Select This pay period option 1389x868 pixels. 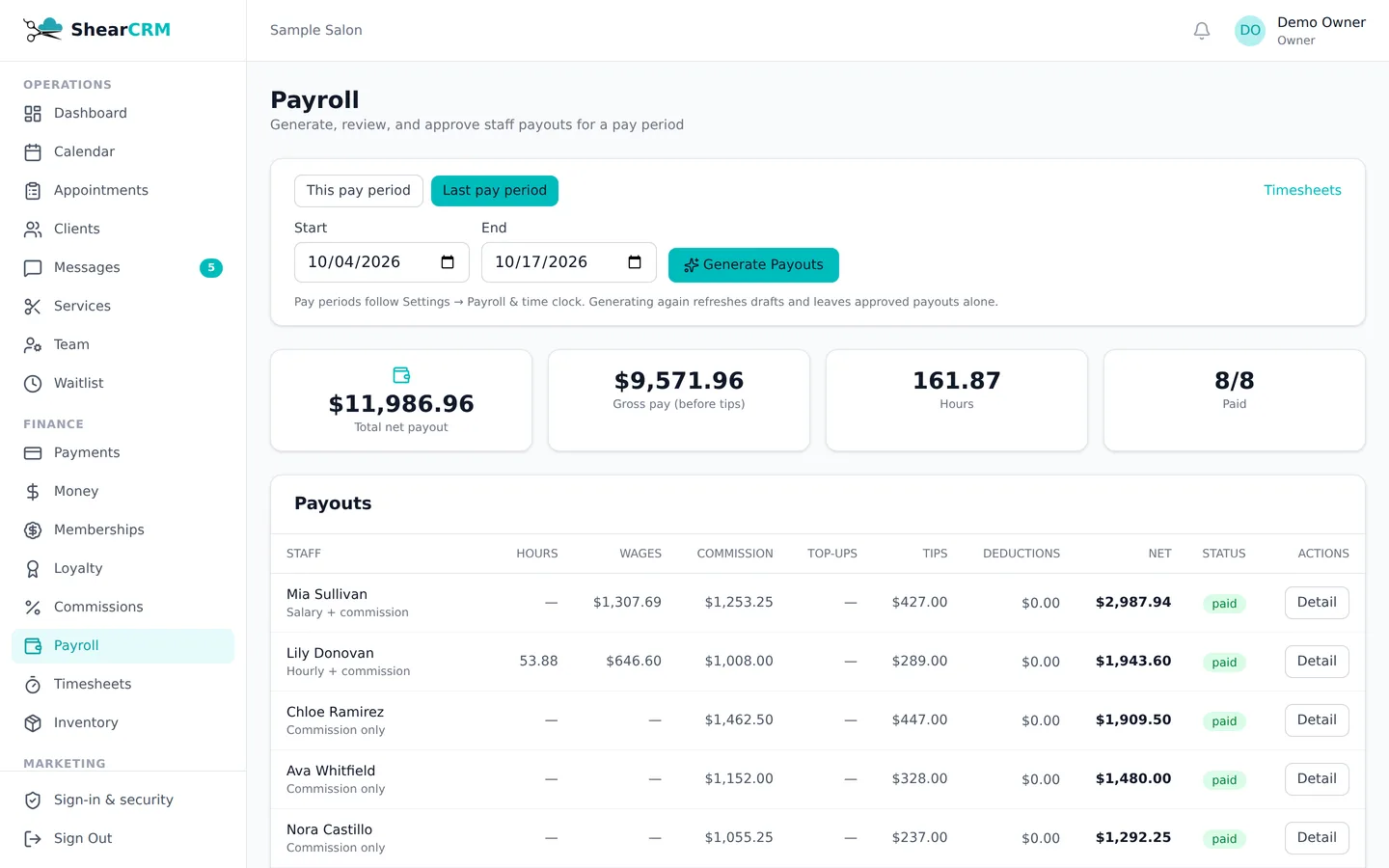coord(359,191)
